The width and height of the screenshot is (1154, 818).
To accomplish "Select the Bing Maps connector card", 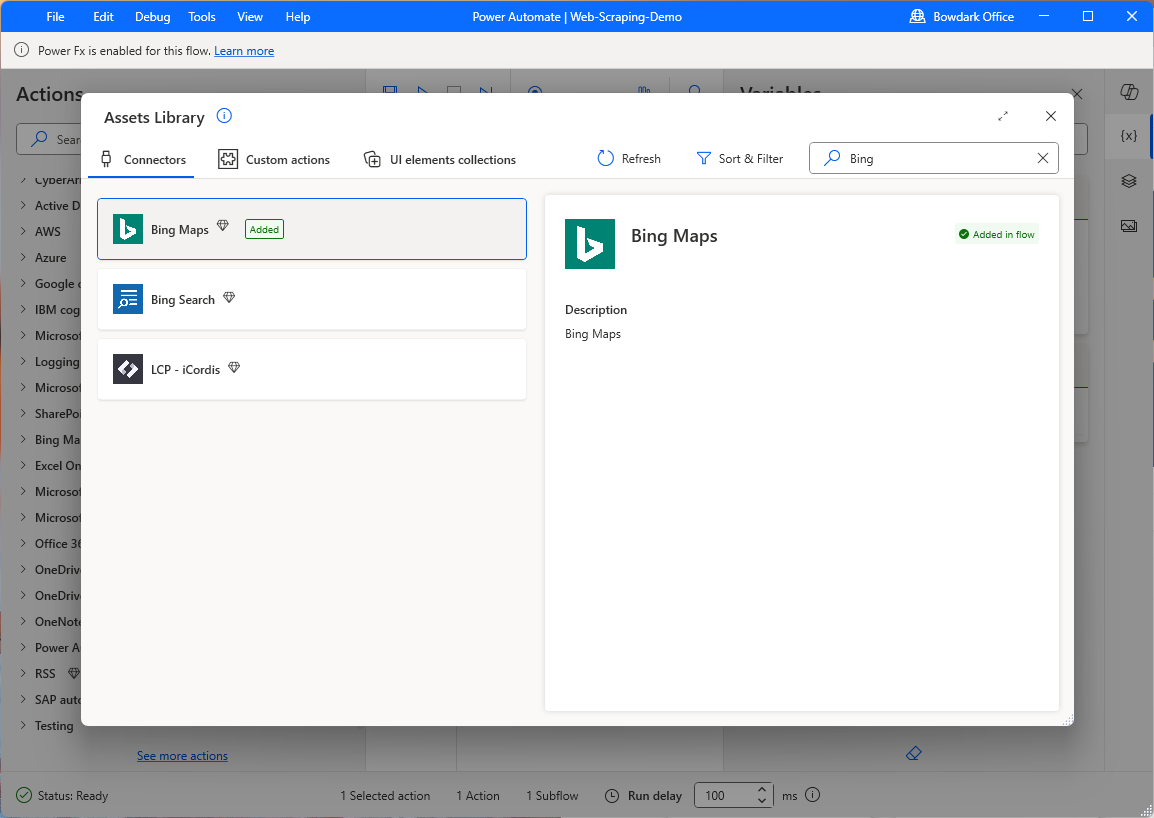I will (312, 229).
